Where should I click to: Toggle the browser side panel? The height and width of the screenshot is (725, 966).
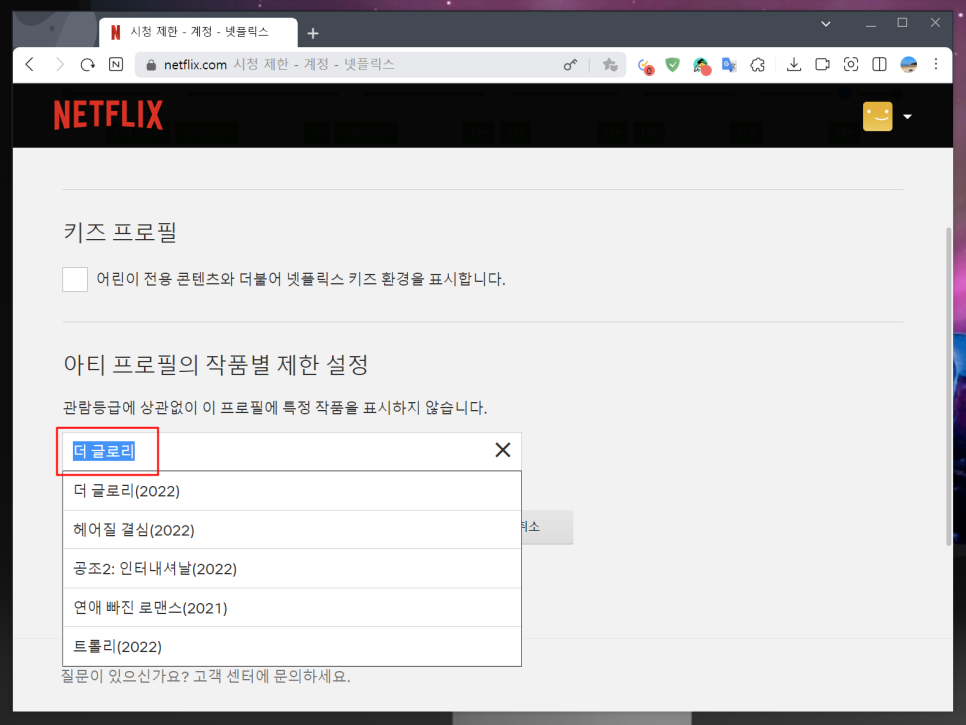coord(879,64)
